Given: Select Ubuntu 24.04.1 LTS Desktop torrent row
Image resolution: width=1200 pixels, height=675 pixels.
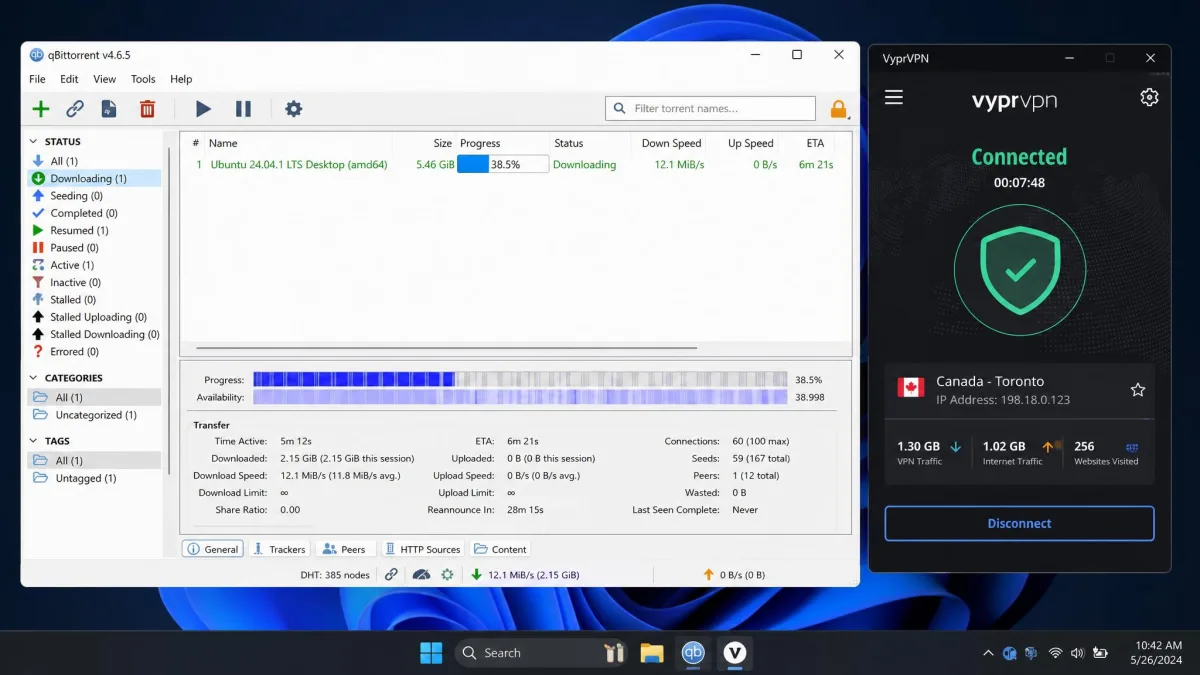Looking at the screenshot, I should 516,165.
